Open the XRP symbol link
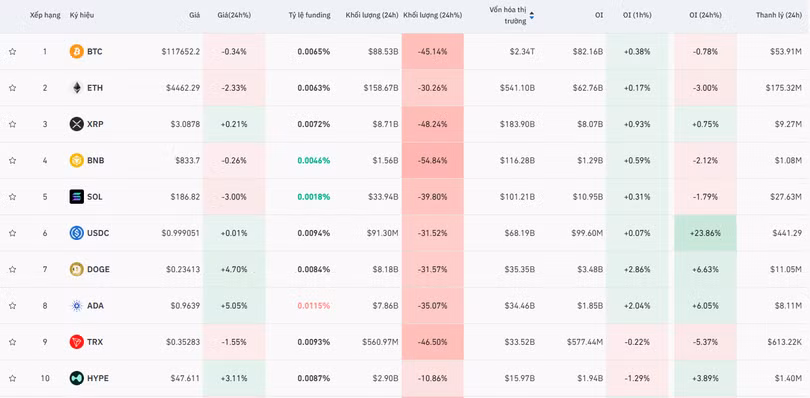The image size is (810, 398). point(95,124)
